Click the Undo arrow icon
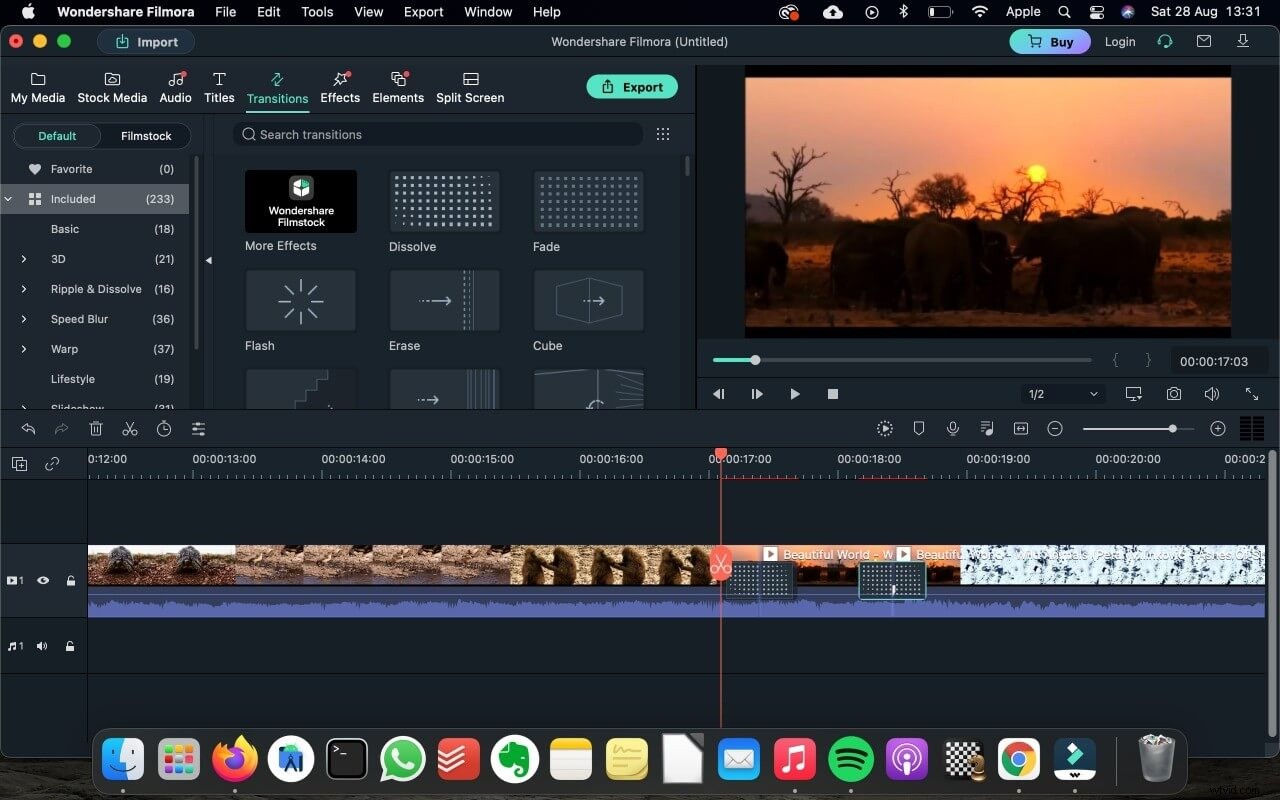The image size is (1280, 800). [x=27, y=428]
